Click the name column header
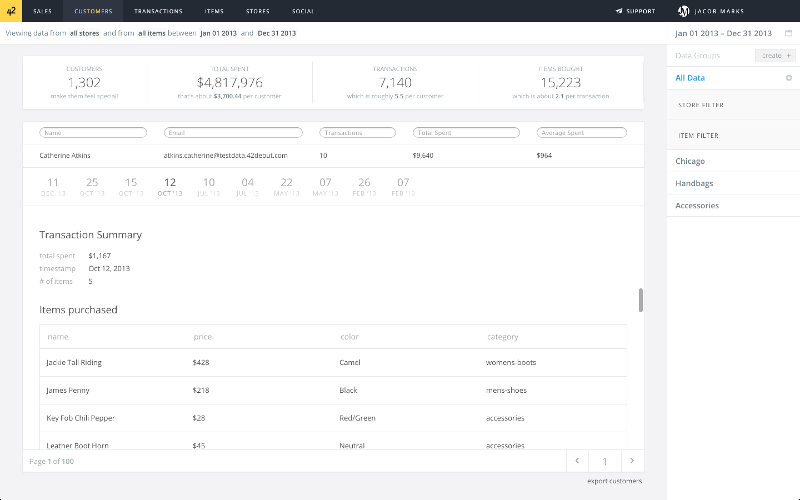 pos(58,337)
